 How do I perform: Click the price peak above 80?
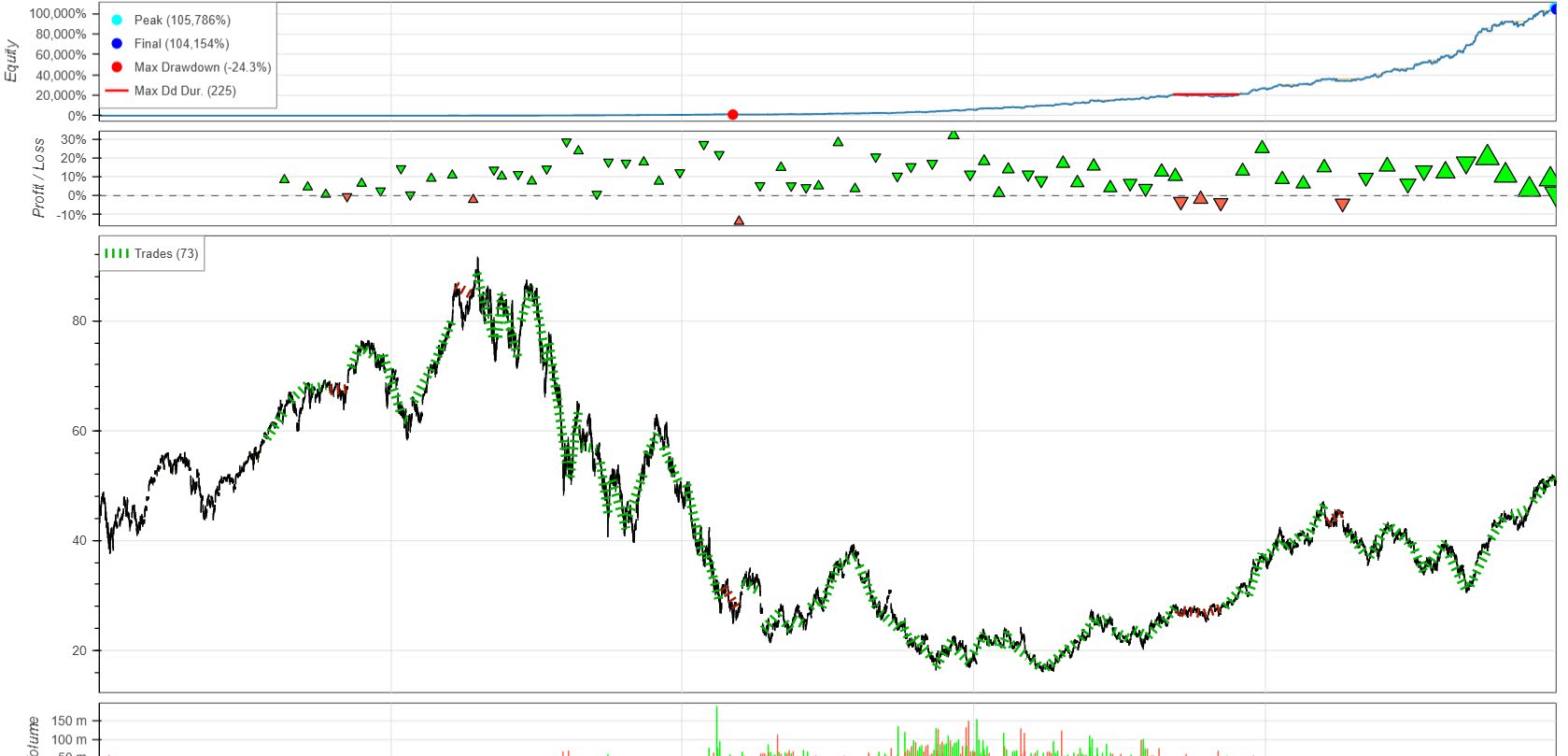tap(478, 263)
